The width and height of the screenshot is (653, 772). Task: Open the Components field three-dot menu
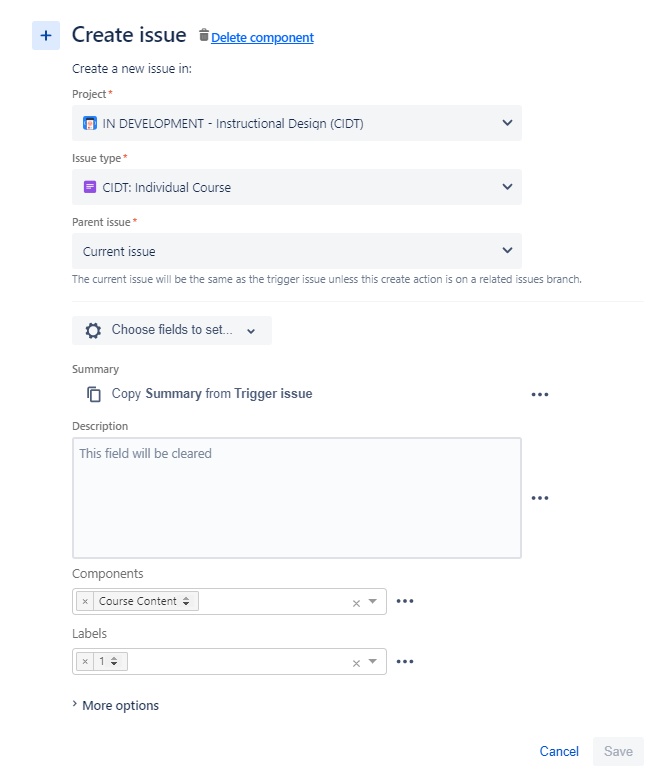[x=405, y=601]
